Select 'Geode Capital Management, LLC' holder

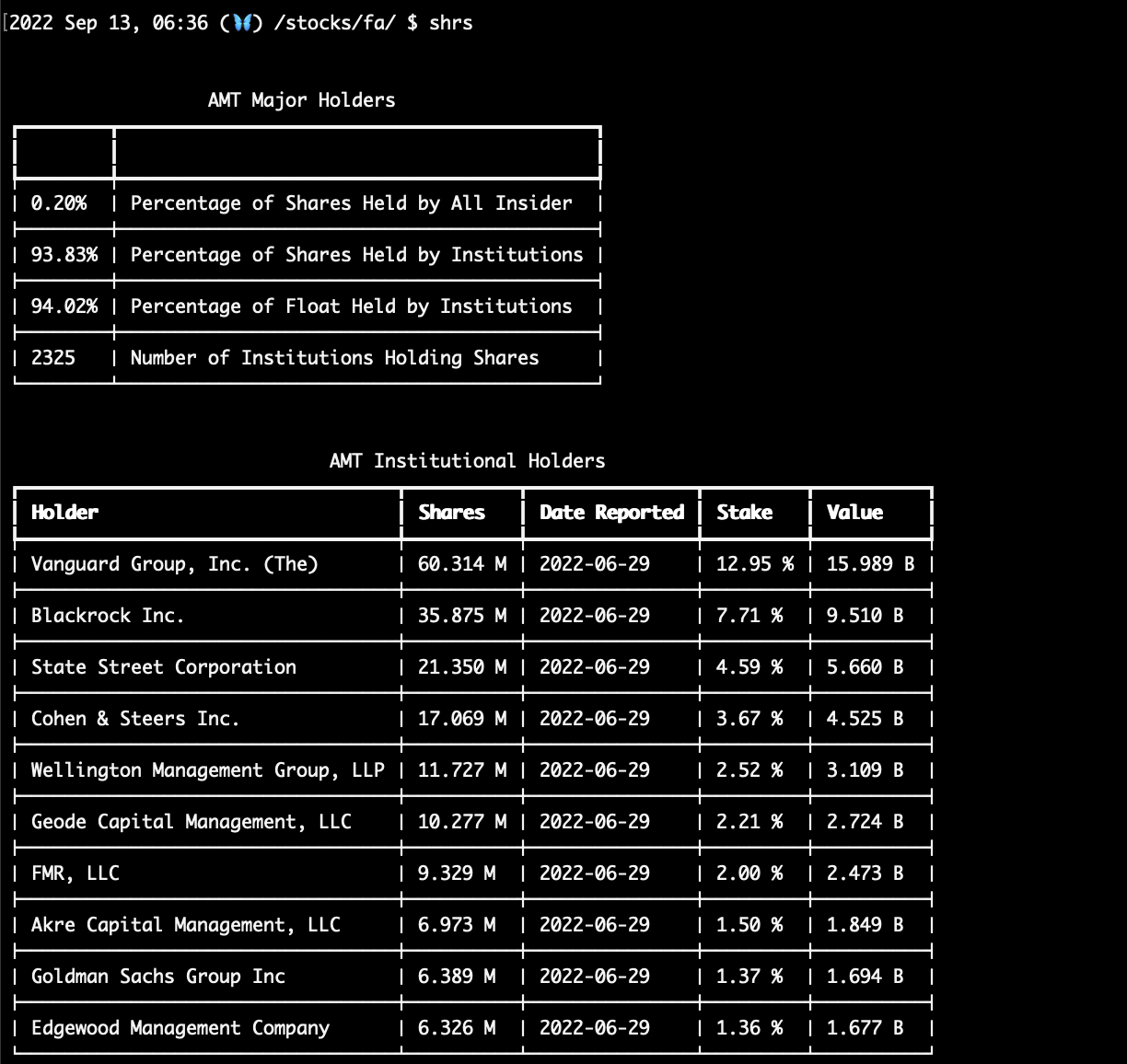(192, 822)
